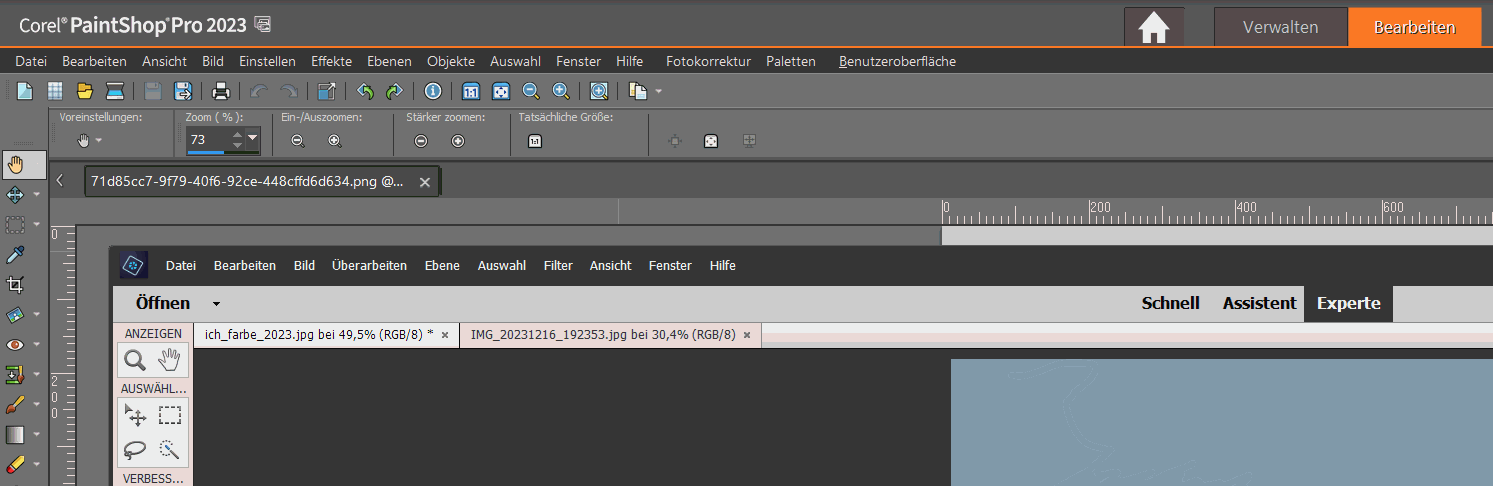Click the framed magnifier icon in main toolbar
Screen dimensions: 1493x486
click(x=599, y=91)
